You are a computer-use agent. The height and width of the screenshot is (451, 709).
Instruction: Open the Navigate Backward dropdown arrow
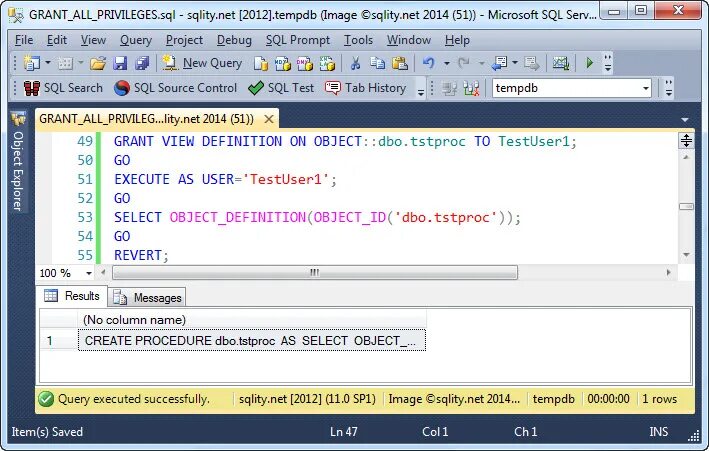click(515, 63)
